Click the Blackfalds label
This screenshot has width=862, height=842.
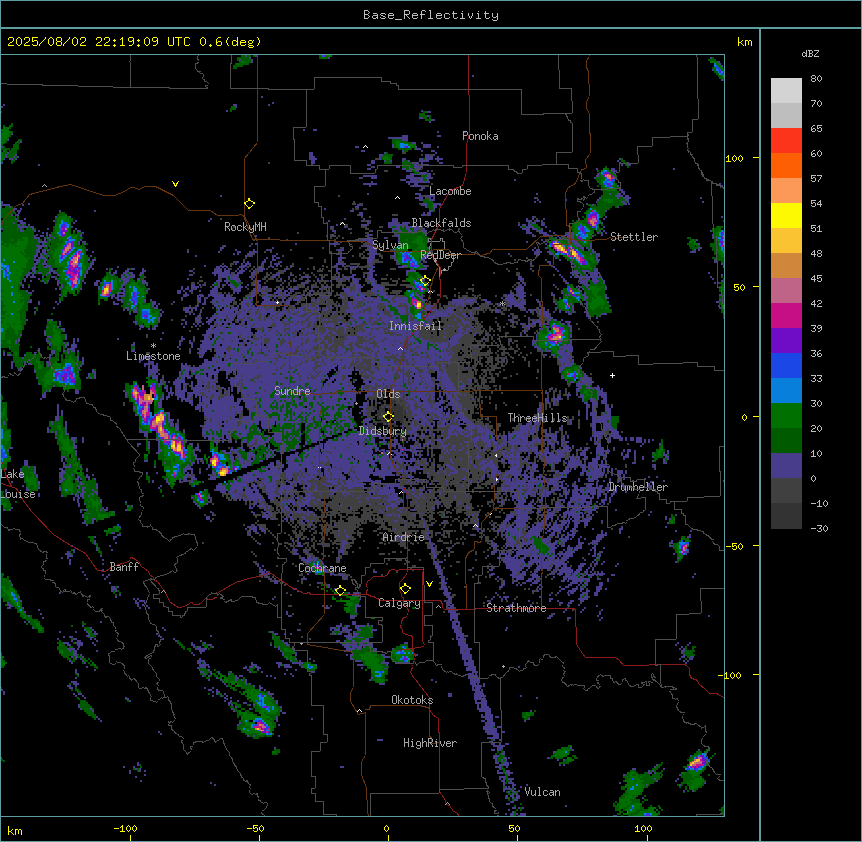(441, 223)
